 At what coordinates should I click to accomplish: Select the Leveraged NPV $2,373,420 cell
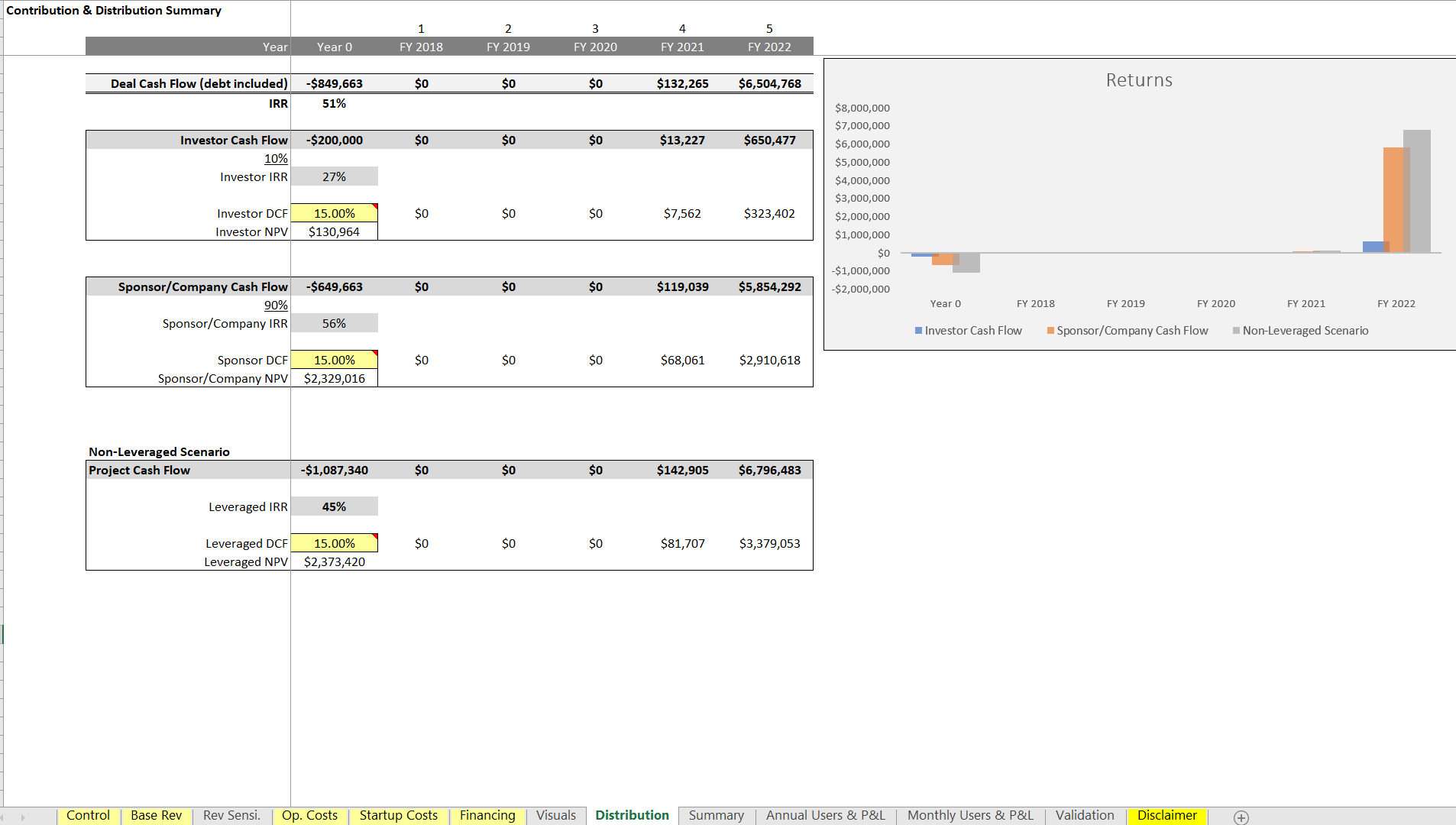[x=335, y=561]
